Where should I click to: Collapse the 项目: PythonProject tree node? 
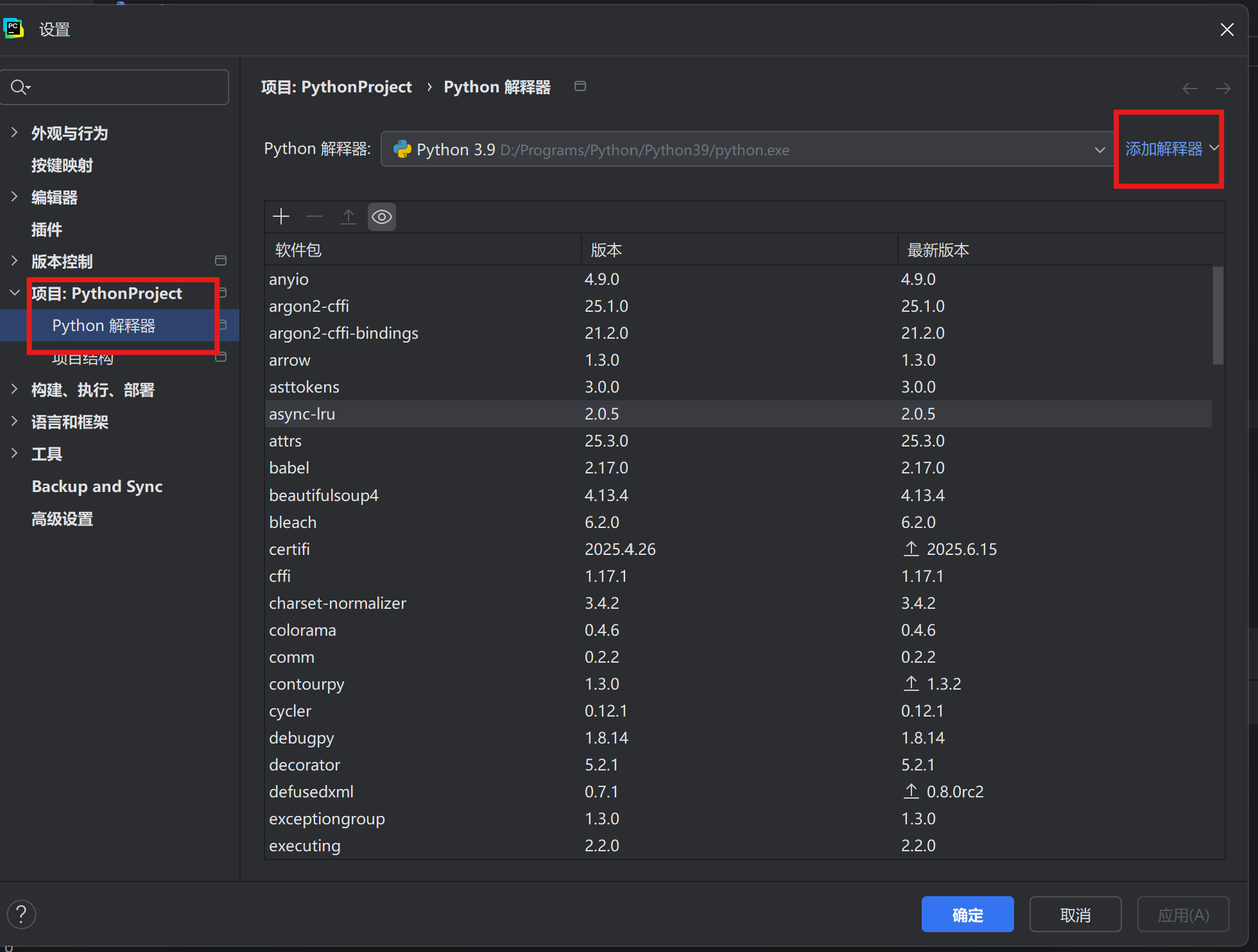tap(15, 293)
